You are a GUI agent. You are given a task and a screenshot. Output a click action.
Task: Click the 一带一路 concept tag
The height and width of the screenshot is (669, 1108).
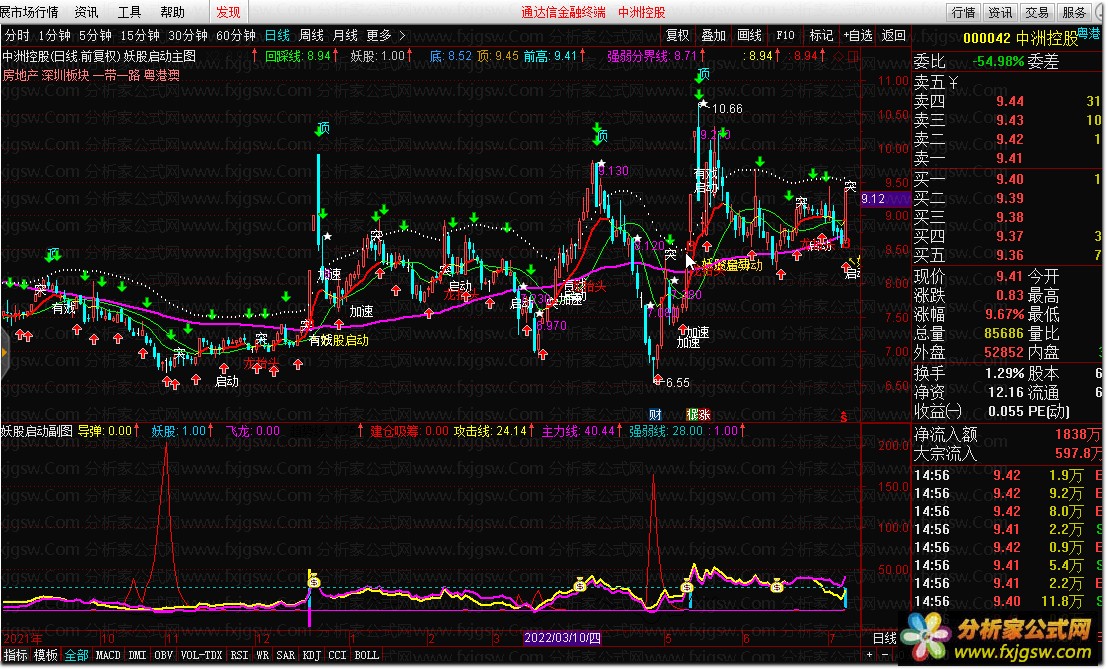coord(117,75)
